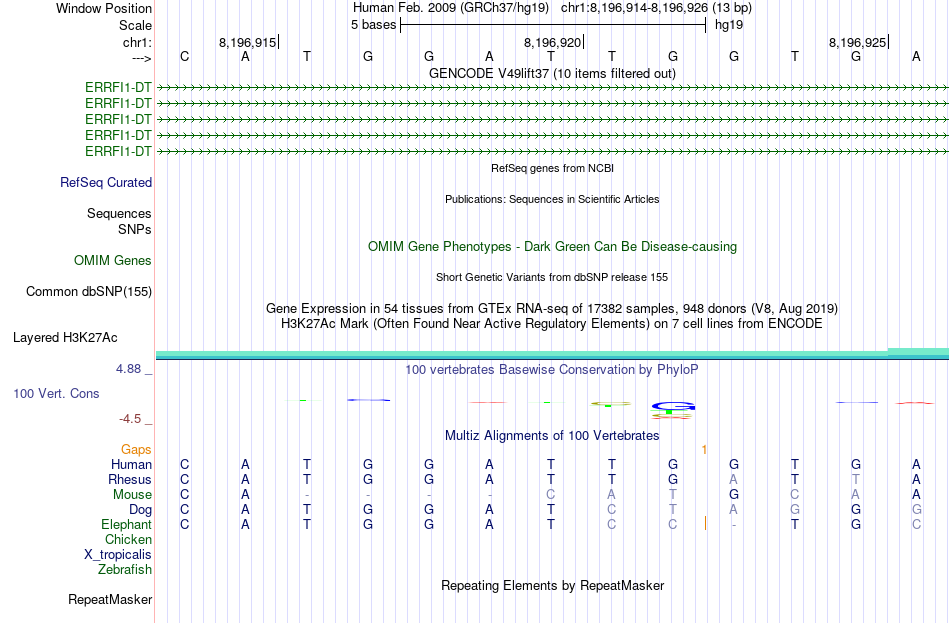Click the -4.5 PhyloP lower scale value
This screenshot has width=950, height=623.
click(x=130, y=419)
